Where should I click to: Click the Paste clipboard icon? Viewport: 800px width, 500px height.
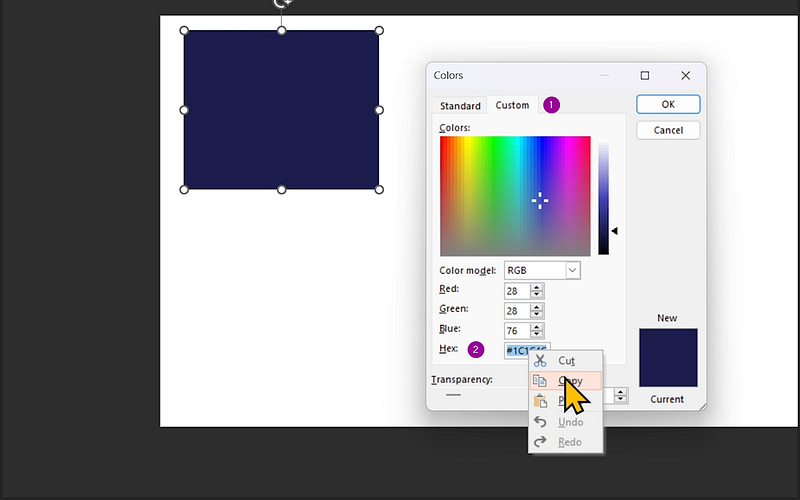(540, 401)
